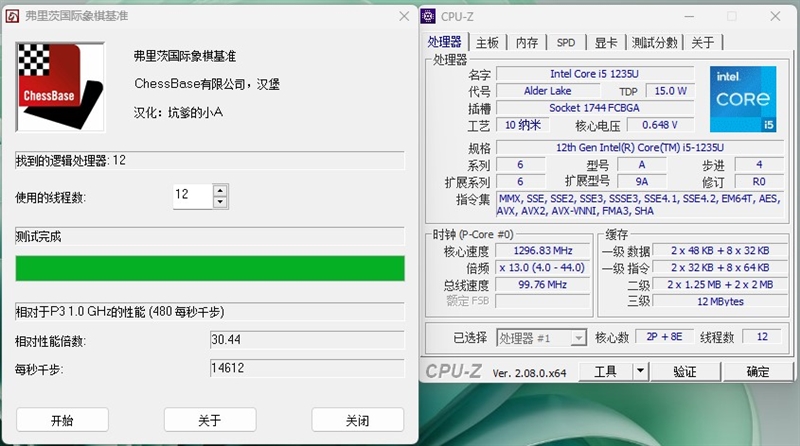Click the green benchmark progress bar
The height and width of the screenshot is (446, 800).
click(210, 268)
